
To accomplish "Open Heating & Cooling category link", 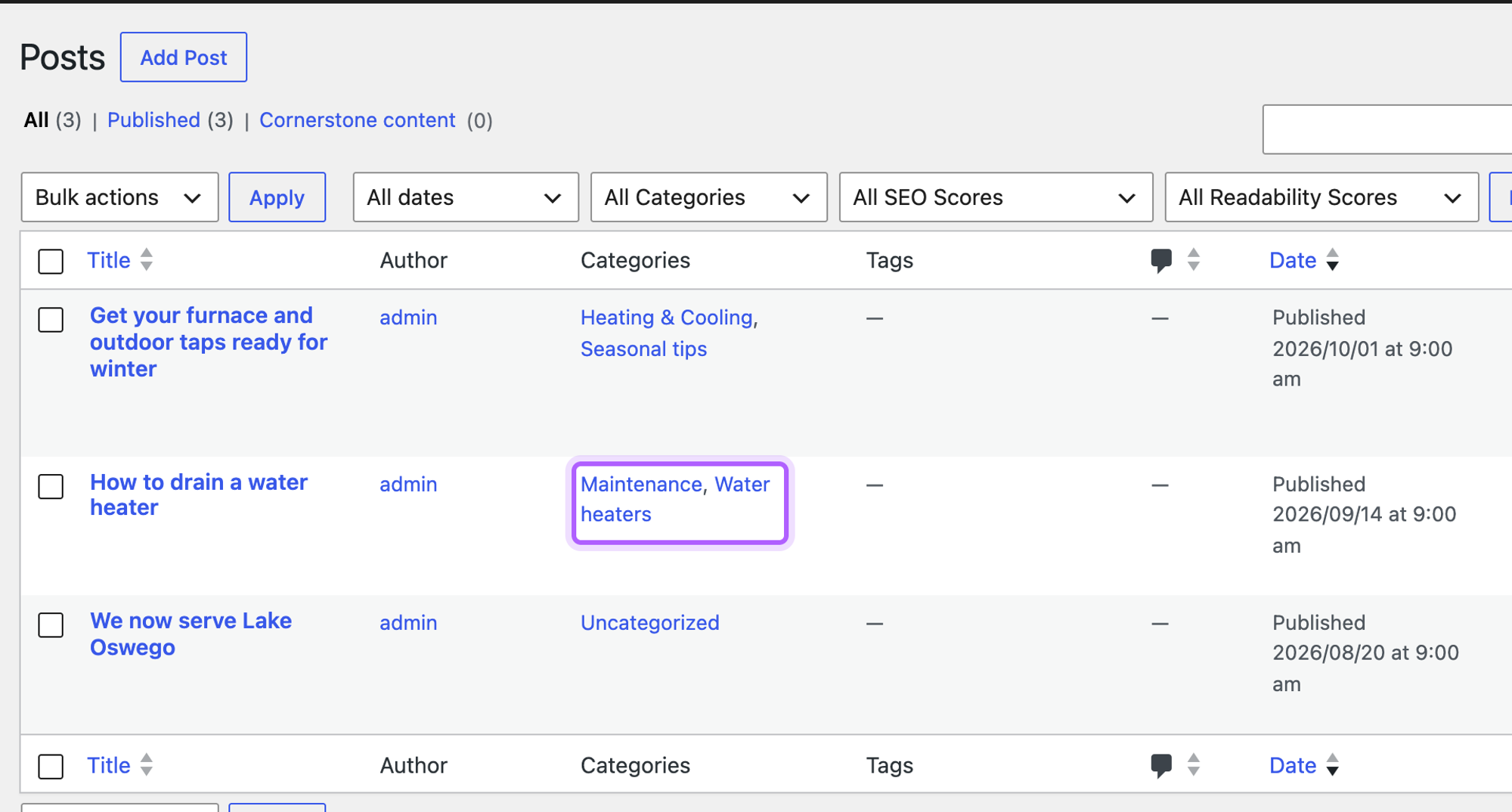I will click(x=667, y=318).
